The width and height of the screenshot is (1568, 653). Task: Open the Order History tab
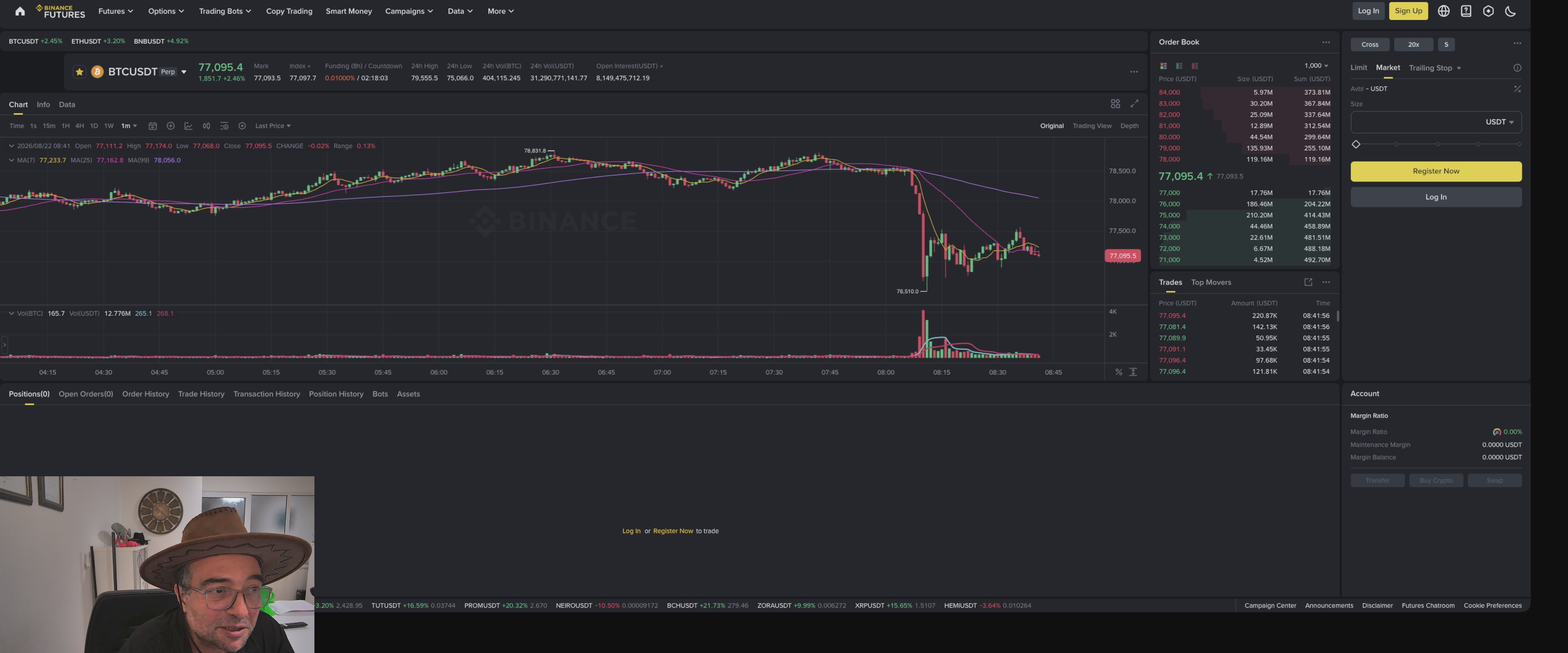coord(145,394)
